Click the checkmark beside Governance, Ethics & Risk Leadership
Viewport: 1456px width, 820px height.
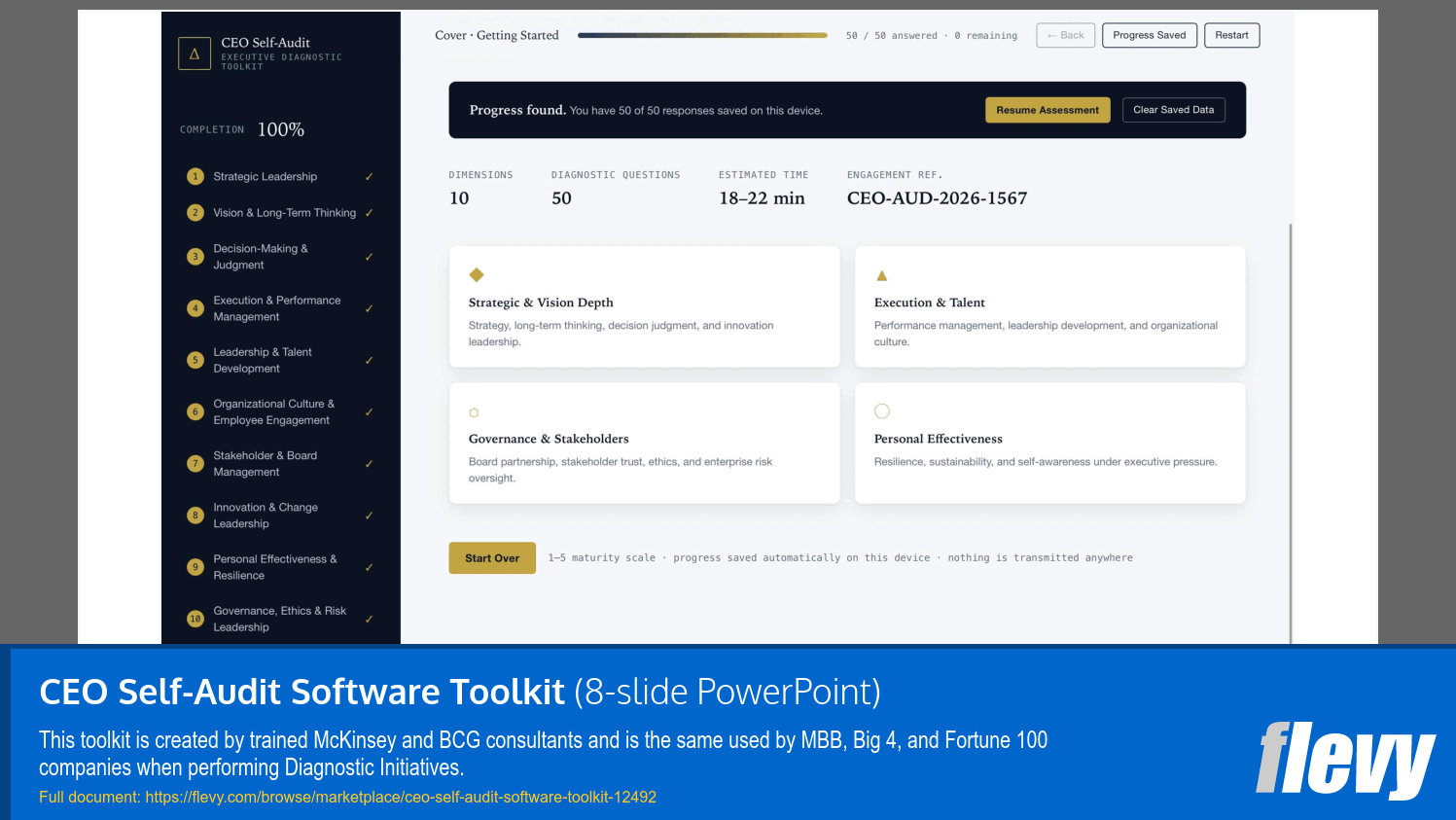tap(370, 619)
